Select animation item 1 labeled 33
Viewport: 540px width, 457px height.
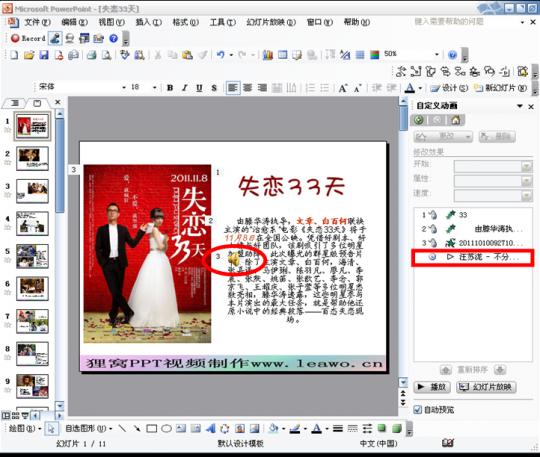pyautogui.click(x=473, y=215)
